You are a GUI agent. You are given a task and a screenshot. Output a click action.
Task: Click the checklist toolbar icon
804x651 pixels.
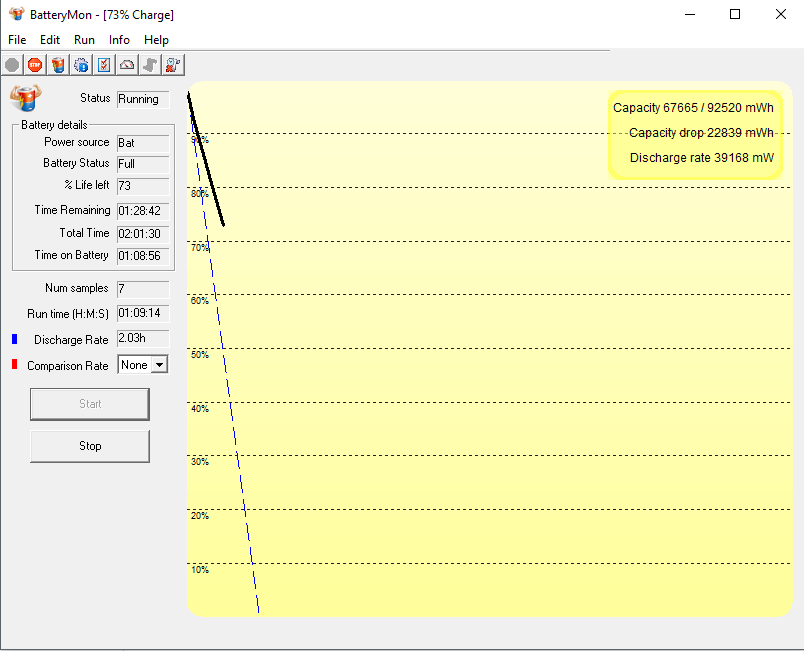pos(104,65)
